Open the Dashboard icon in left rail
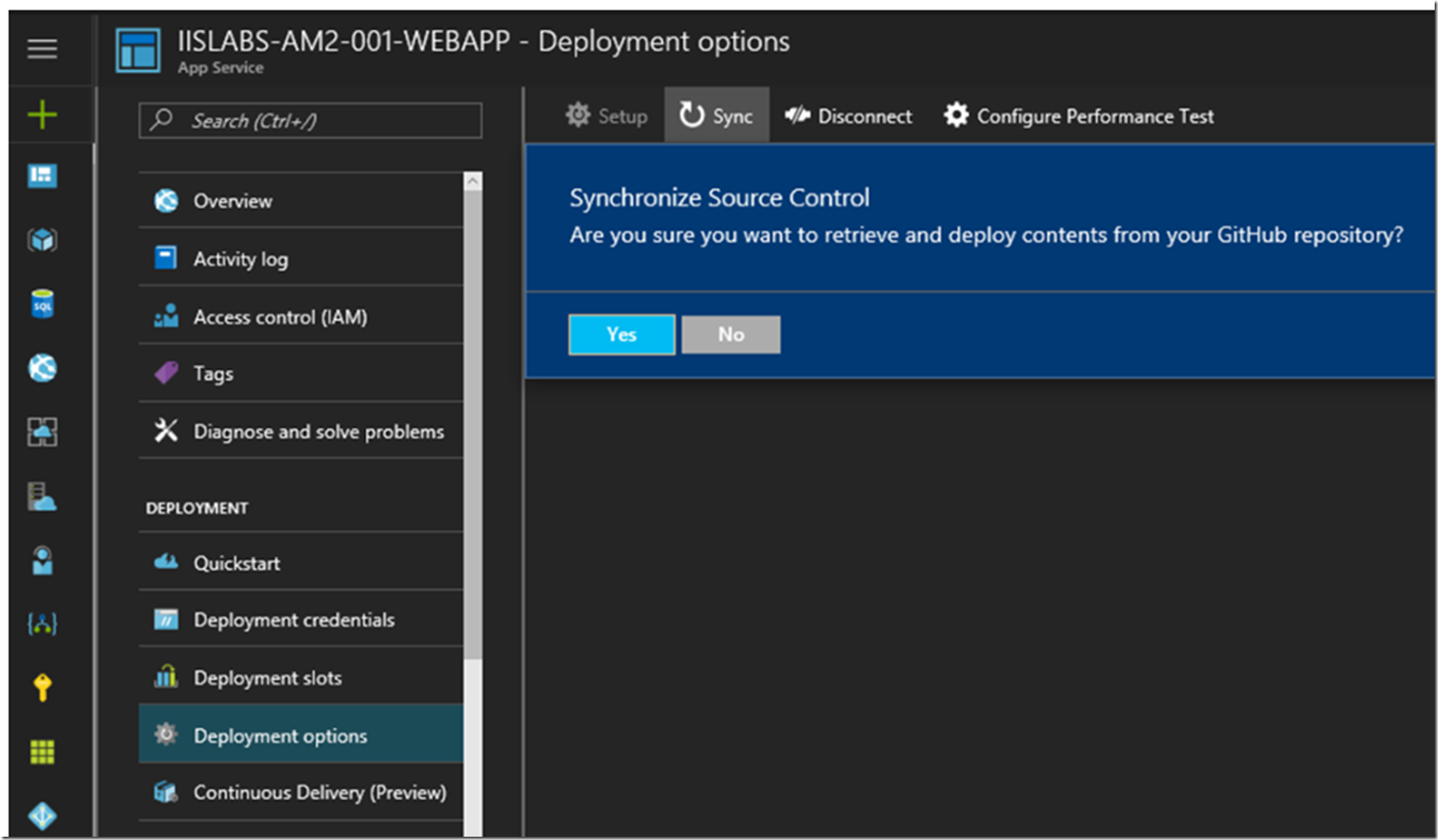This screenshot has width=1438, height=840. tap(42, 175)
